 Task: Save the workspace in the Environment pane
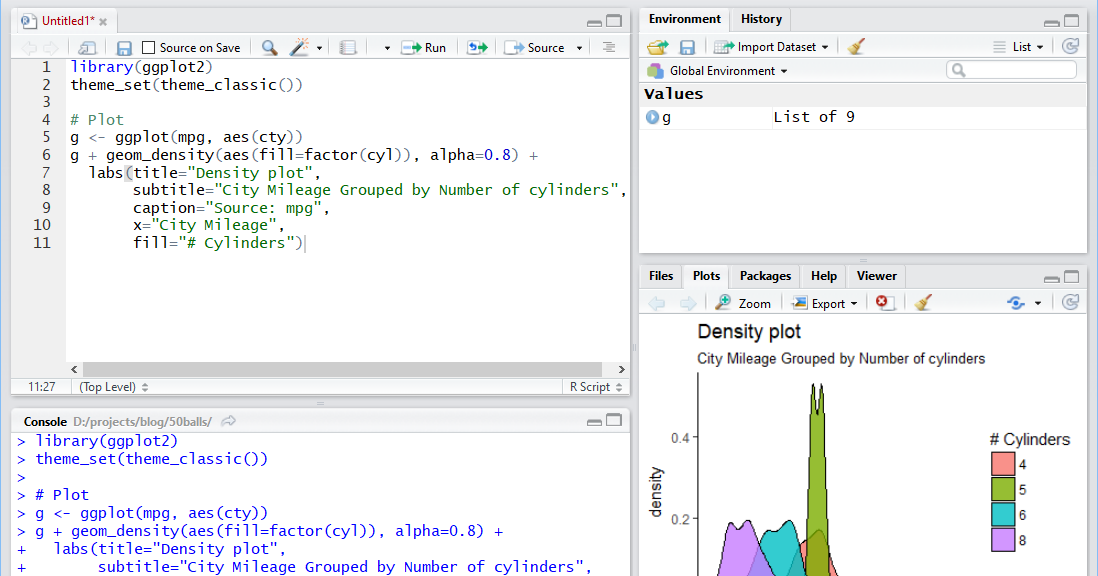tap(687, 46)
